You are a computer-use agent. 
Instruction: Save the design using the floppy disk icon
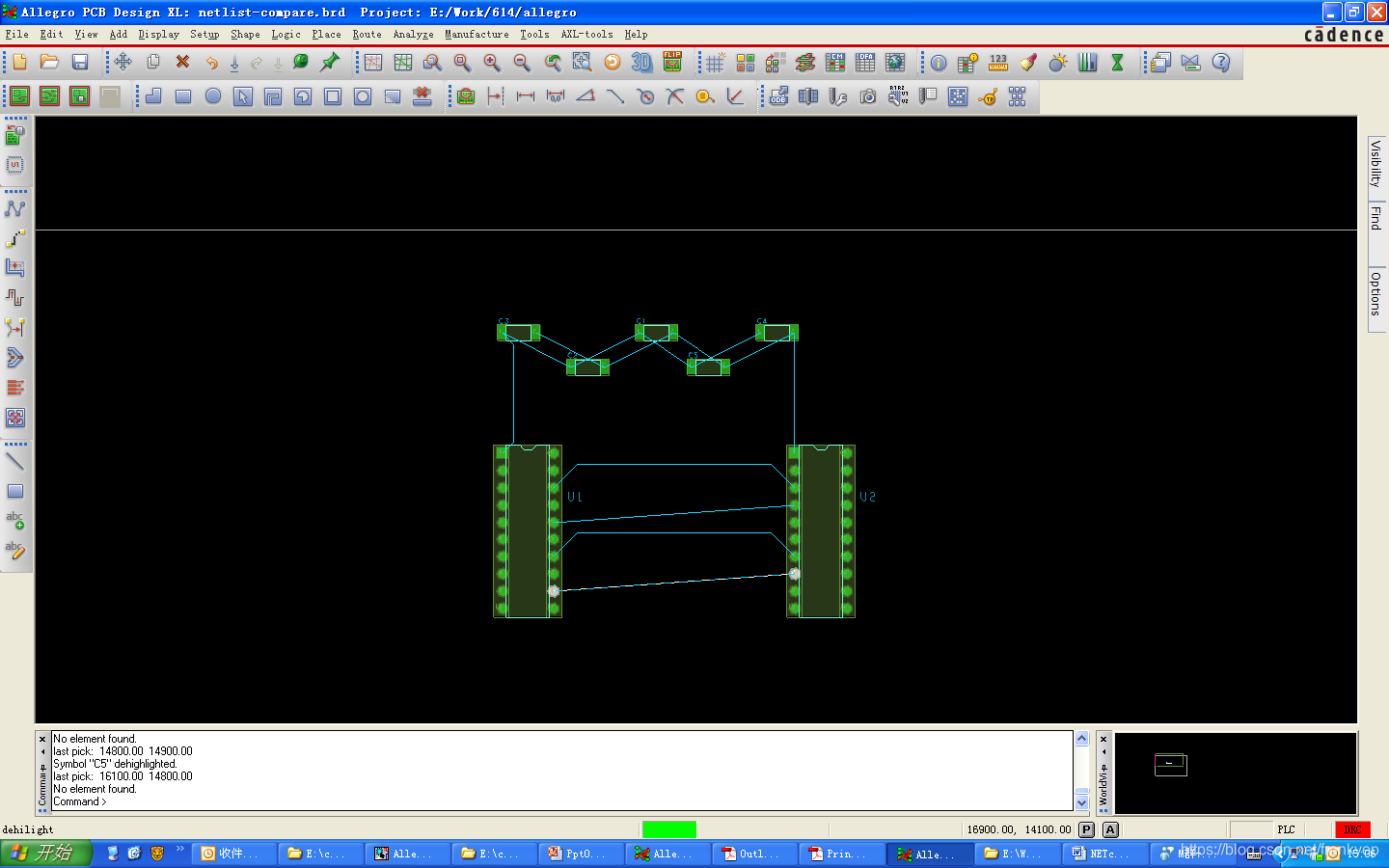pos(80,63)
